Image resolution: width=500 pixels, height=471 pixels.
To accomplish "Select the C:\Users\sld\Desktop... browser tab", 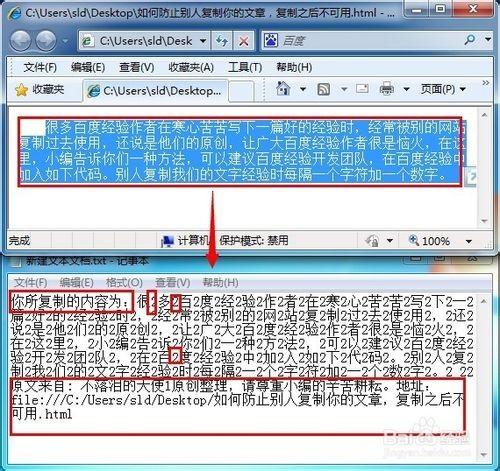I will [x=155, y=90].
